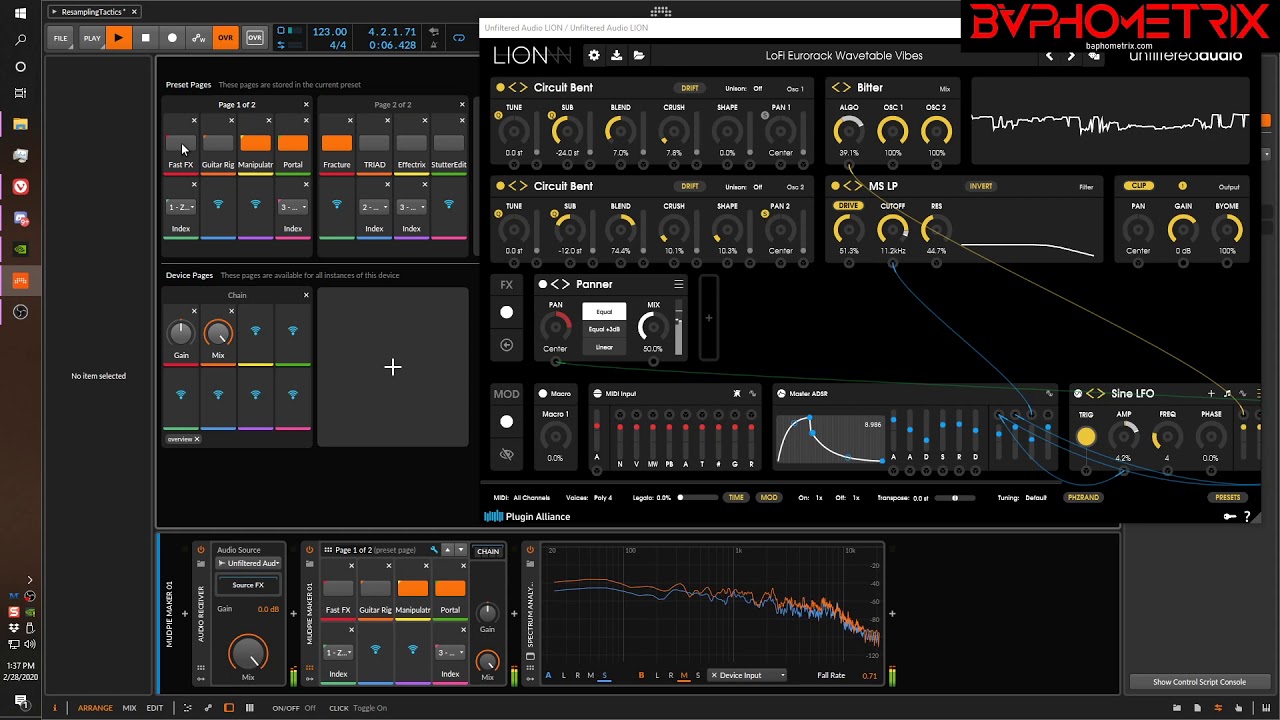
Task: Click the Windows Start button
Action: 20,14
